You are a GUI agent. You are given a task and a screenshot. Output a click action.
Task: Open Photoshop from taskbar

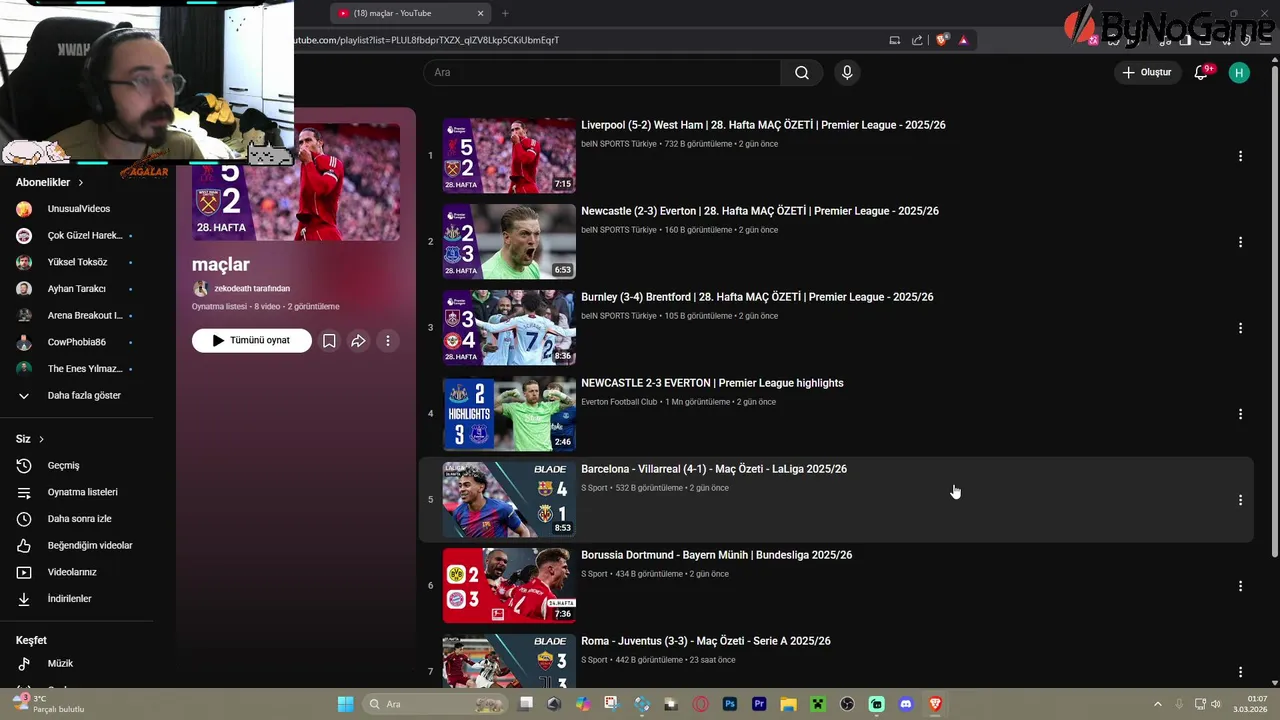pyautogui.click(x=730, y=704)
